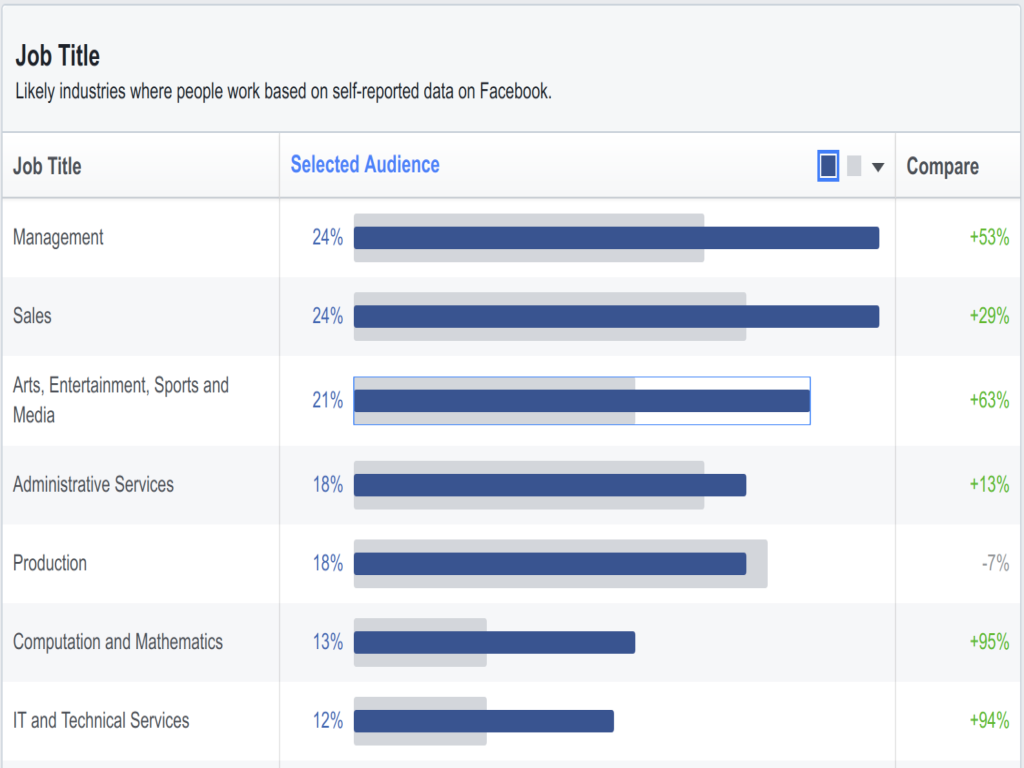
Task: Click the blue selected-audience legend square
Action: (828, 165)
